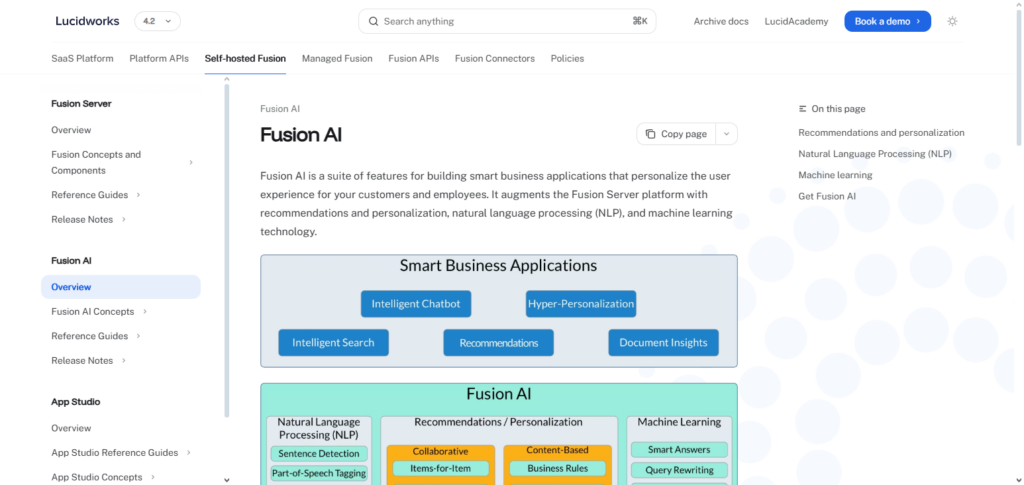The image size is (1024, 485).
Task: Click Business Rules in diagram
Action: [x=558, y=468]
